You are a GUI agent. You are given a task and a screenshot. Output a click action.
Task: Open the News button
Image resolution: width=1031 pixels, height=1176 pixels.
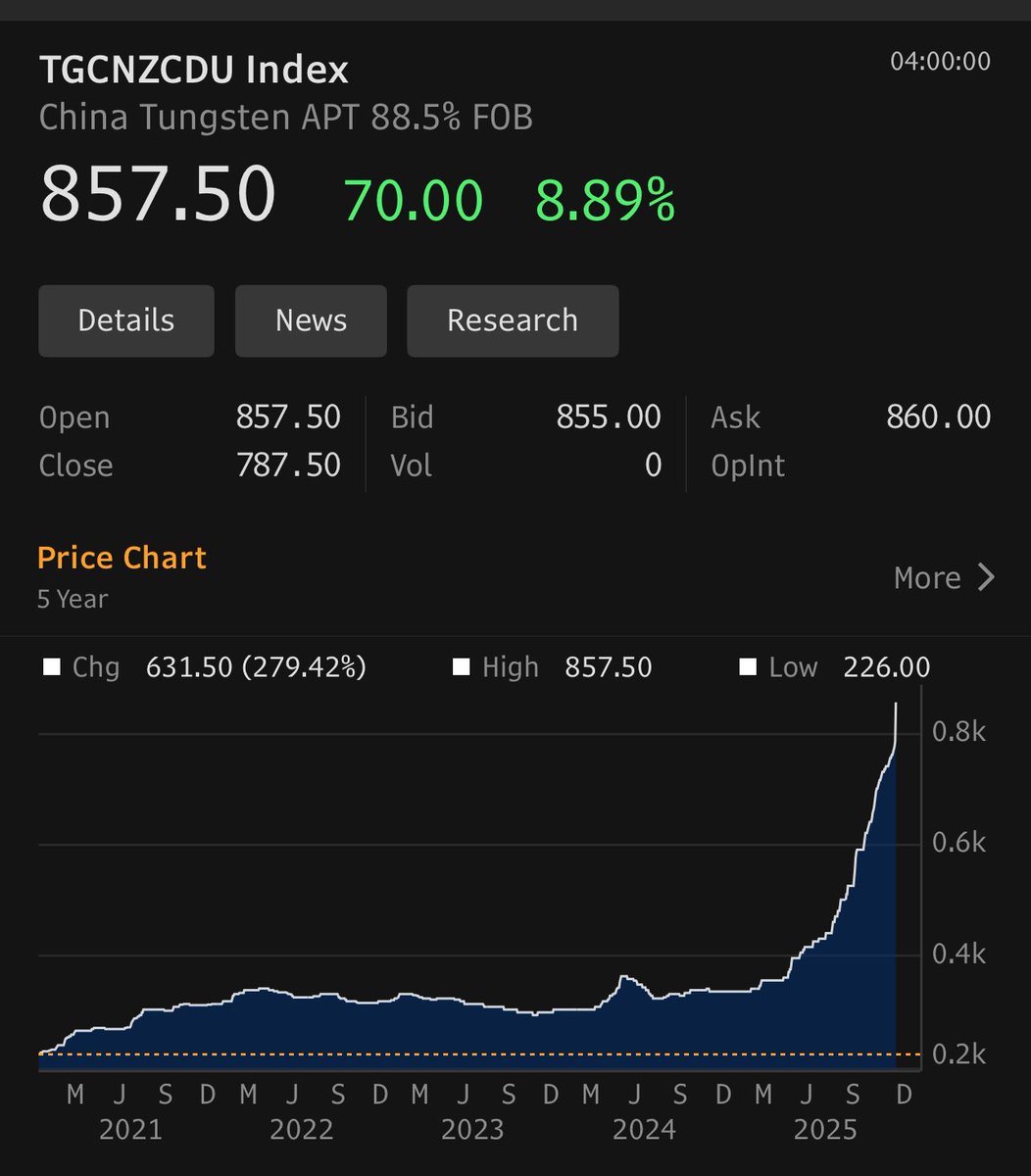(x=311, y=320)
